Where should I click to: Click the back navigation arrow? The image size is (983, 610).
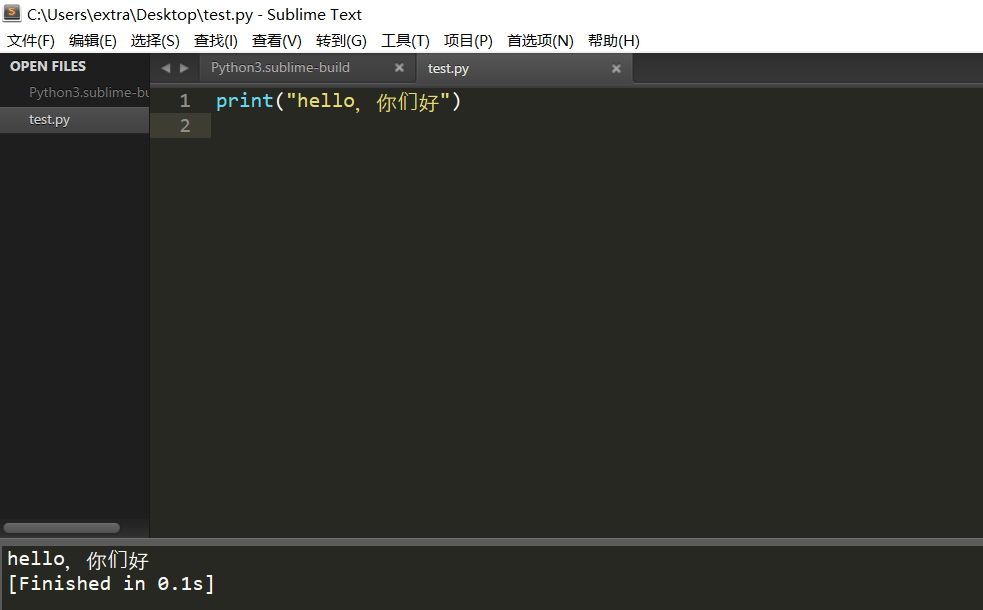[165, 68]
